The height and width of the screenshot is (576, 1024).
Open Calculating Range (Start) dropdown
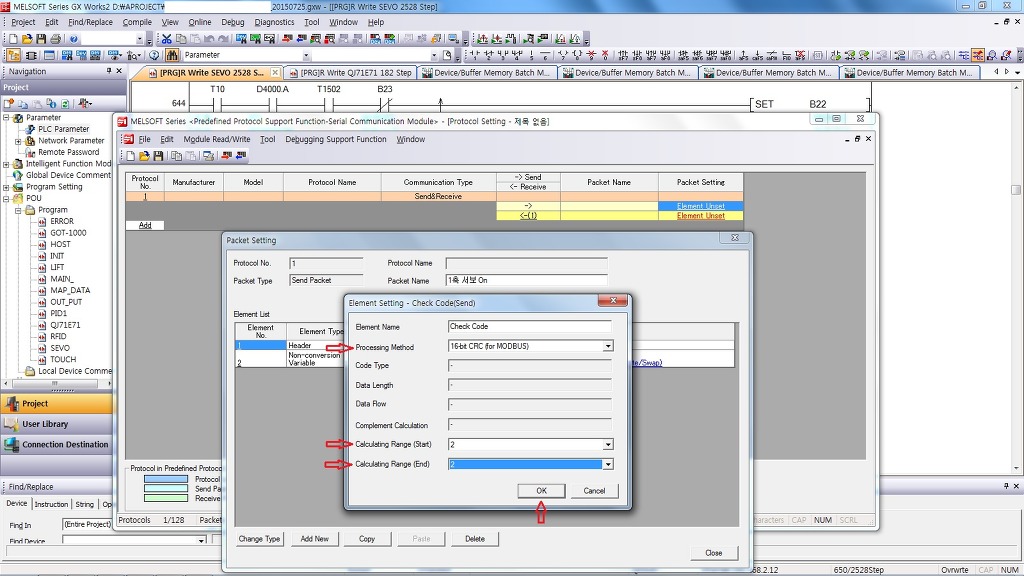click(x=607, y=445)
